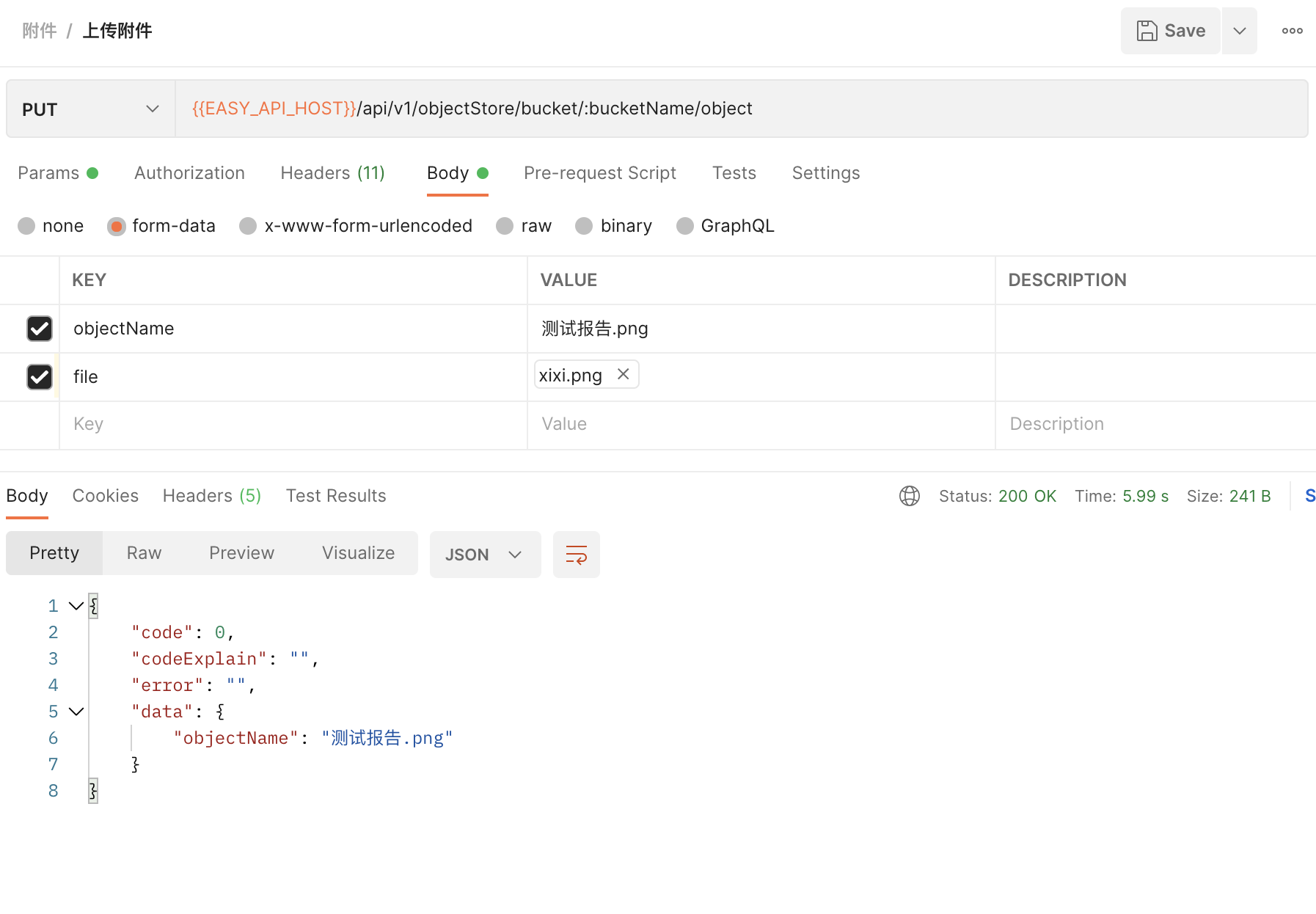Open the Save options dropdown arrow
This screenshot has width=1316, height=914.
[x=1240, y=31]
